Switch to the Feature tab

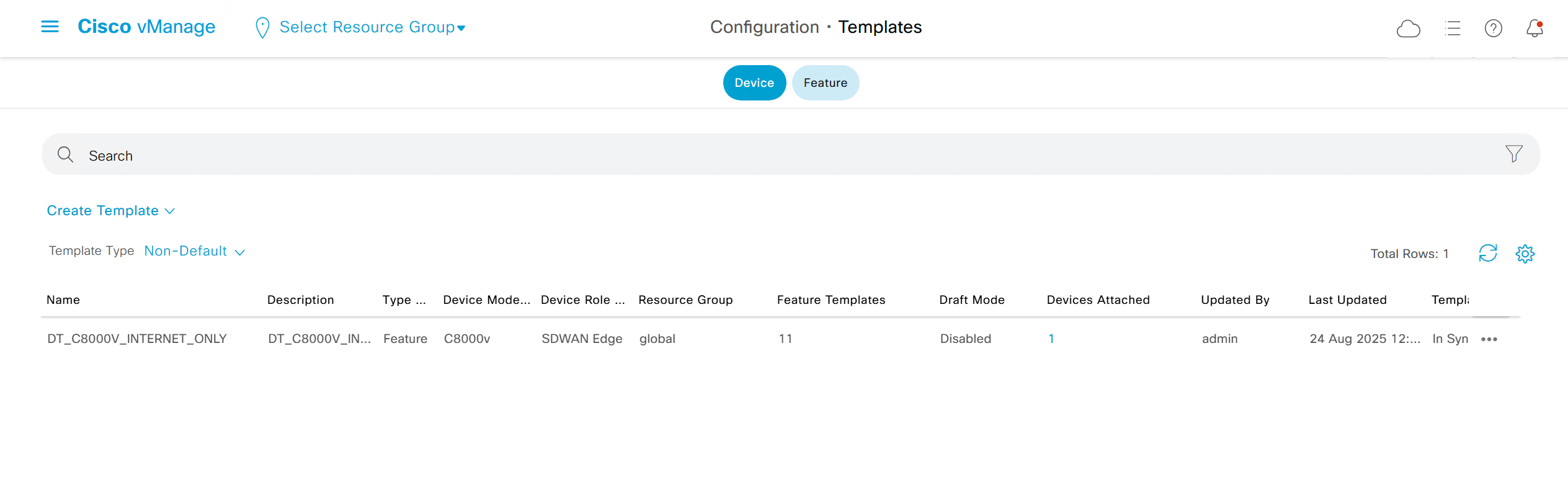pyautogui.click(x=825, y=83)
